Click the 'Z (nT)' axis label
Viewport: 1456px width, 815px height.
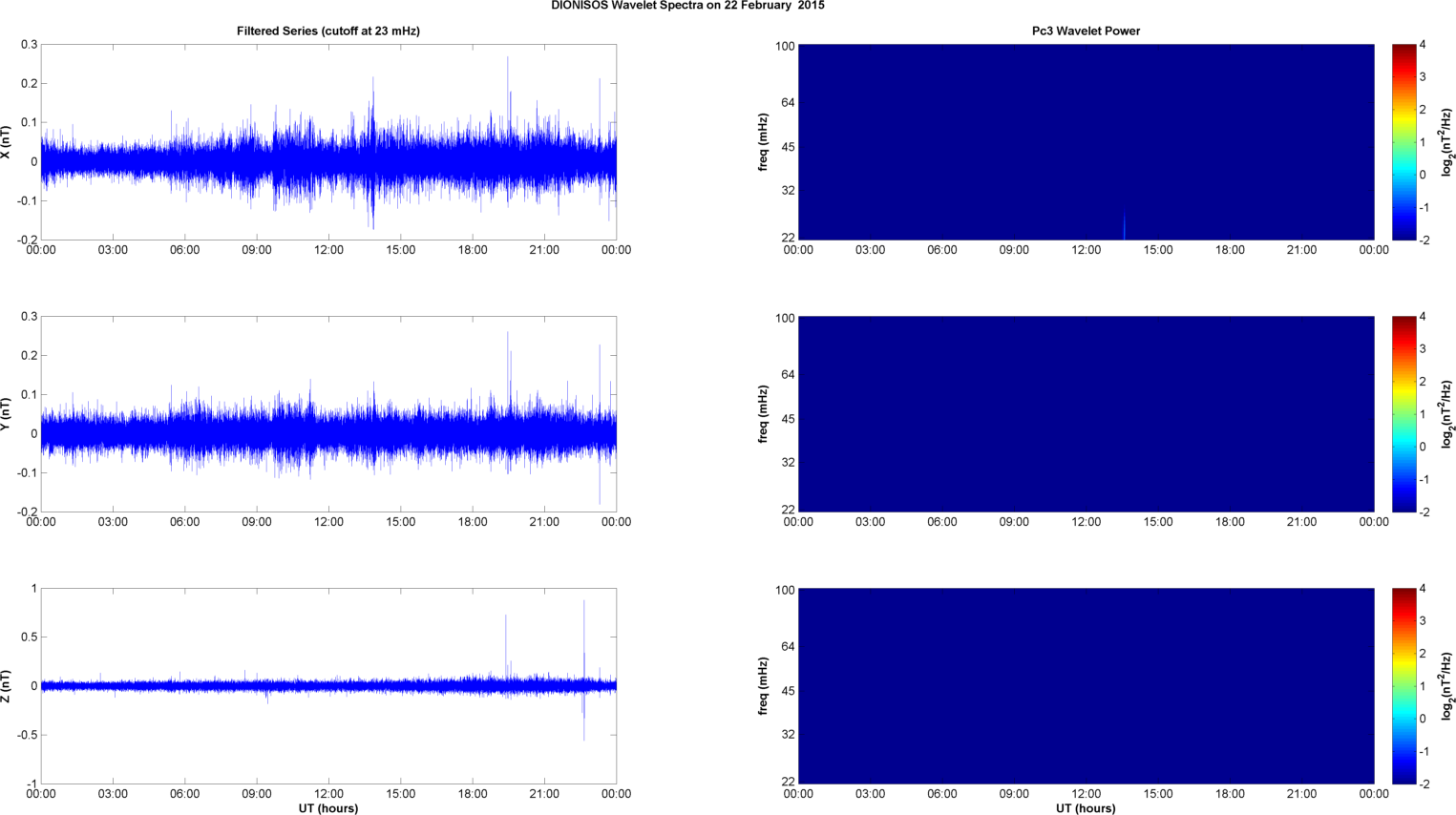[x=7, y=686]
